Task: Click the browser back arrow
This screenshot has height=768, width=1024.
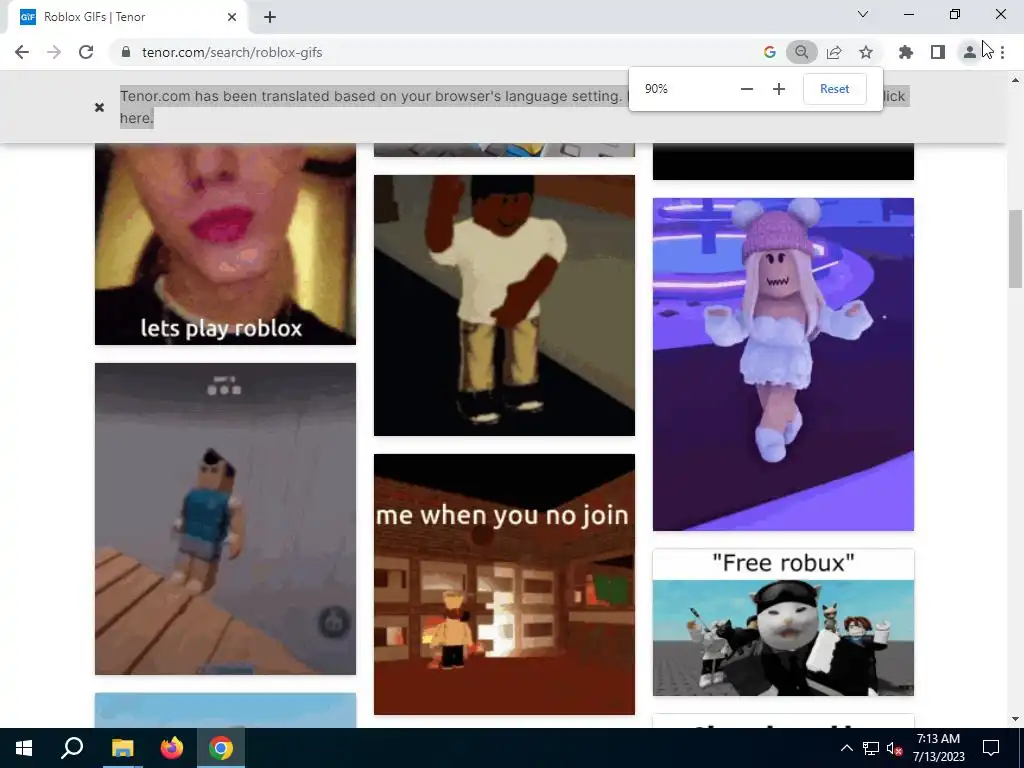Action: [22, 52]
